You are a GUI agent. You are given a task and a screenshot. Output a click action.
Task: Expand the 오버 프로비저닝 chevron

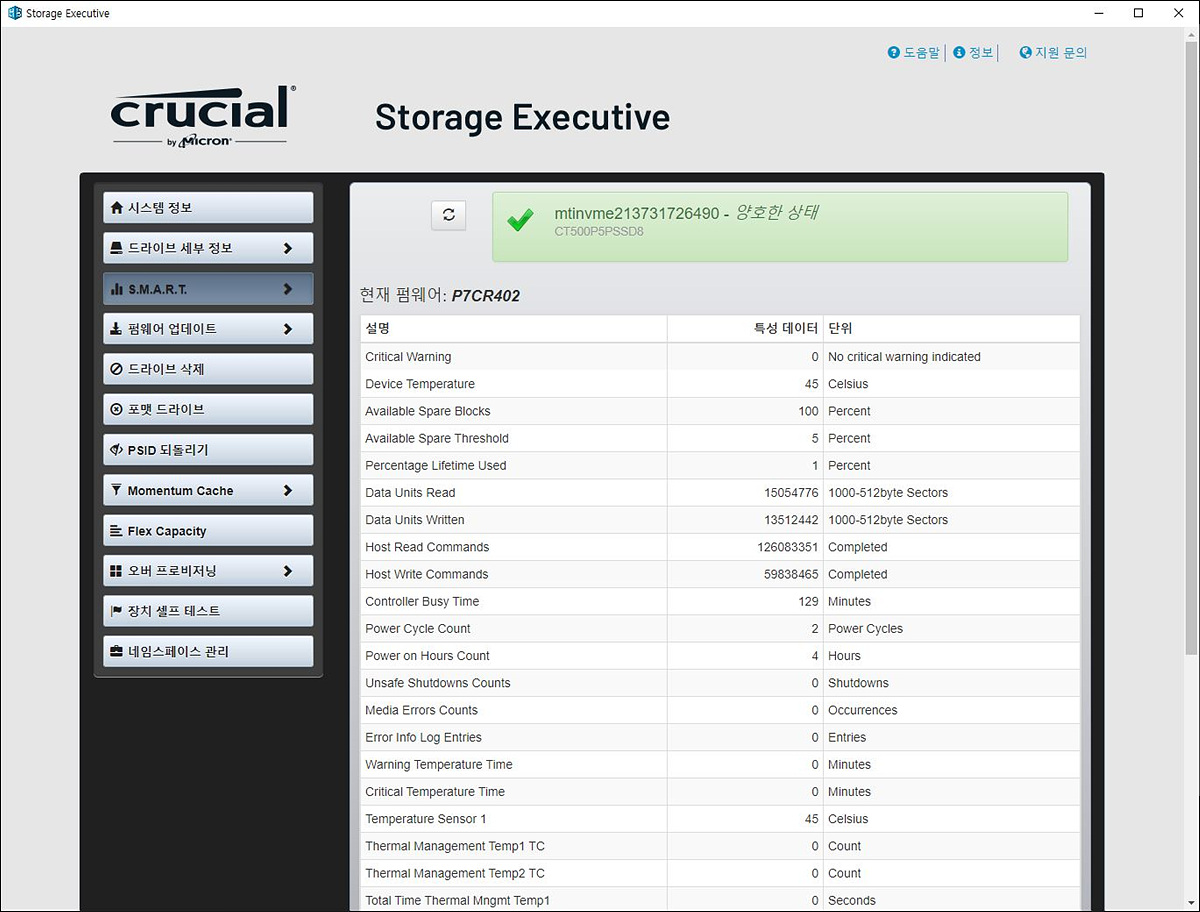tap(288, 571)
